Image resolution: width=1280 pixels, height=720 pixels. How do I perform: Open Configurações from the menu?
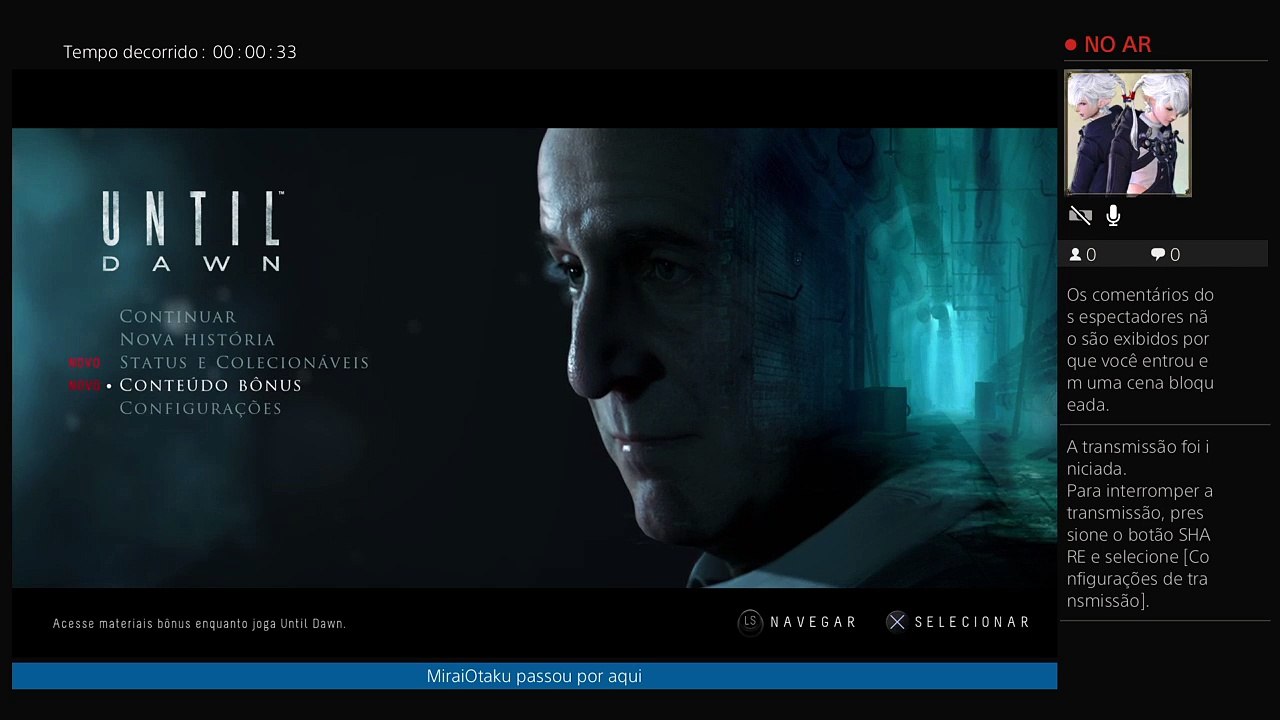pos(200,408)
